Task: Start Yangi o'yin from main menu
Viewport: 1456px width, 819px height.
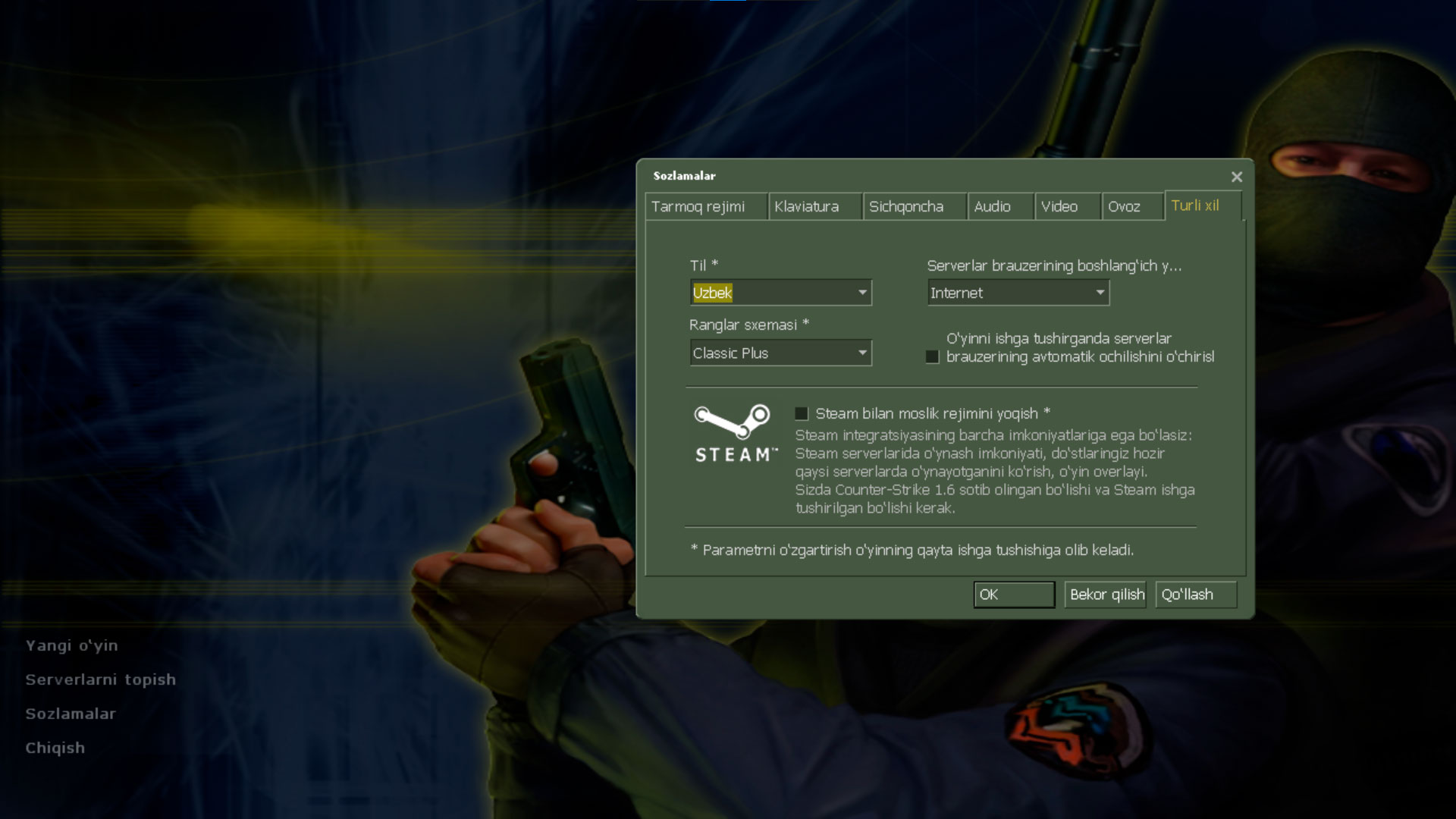Action: (72, 645)
